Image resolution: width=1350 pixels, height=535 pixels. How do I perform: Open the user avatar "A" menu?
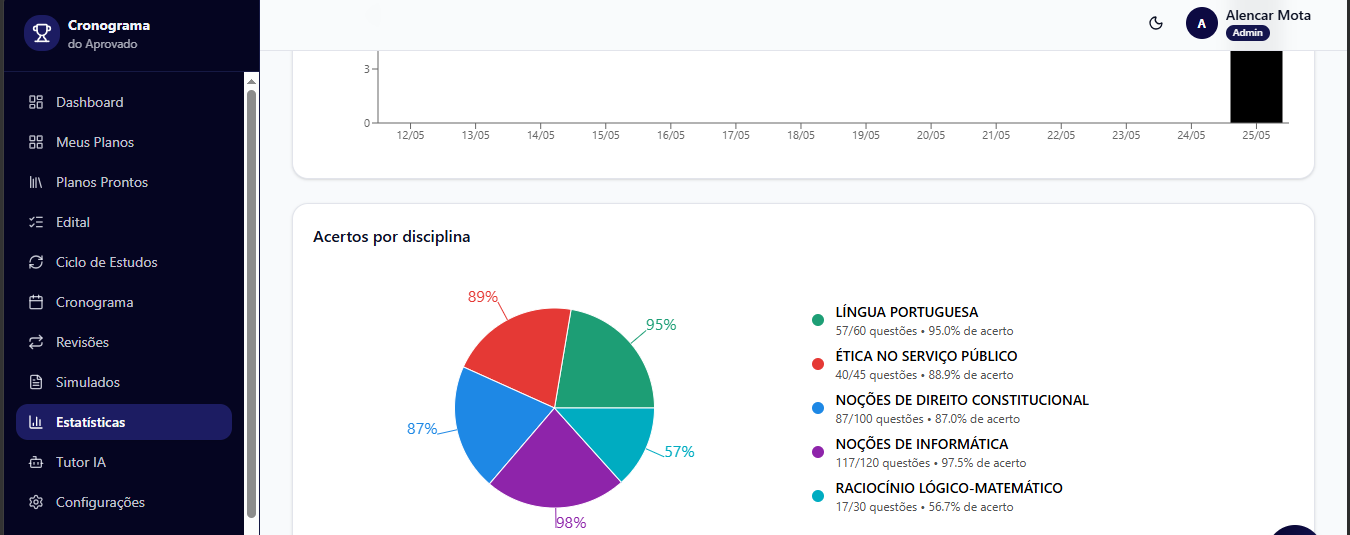[x=1201, y=23]
